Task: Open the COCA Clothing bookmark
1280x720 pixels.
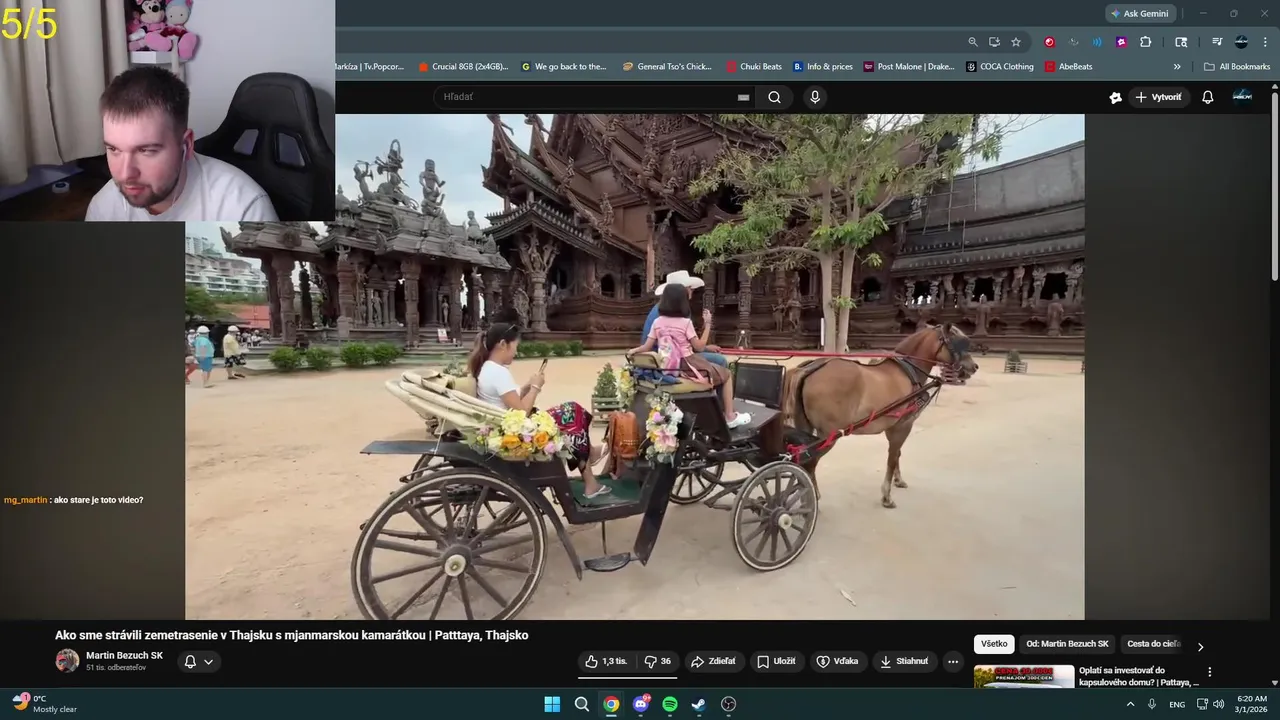Action: pyautogui.click(x=1000, y=67)
